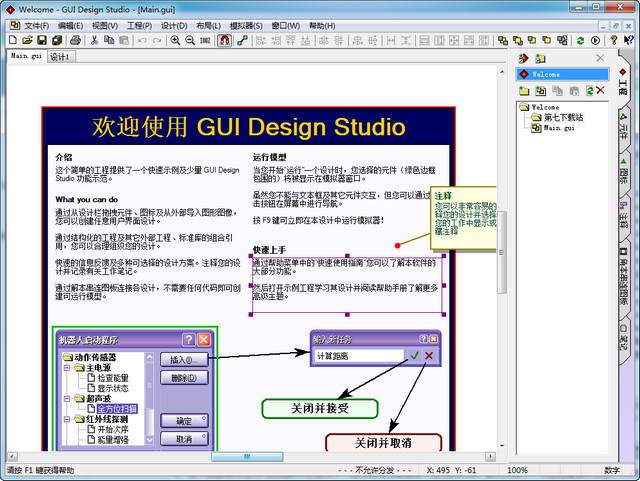640x481 pixels.
Task: Click the first yellow layering order icon
Action: tap(503, 40)
